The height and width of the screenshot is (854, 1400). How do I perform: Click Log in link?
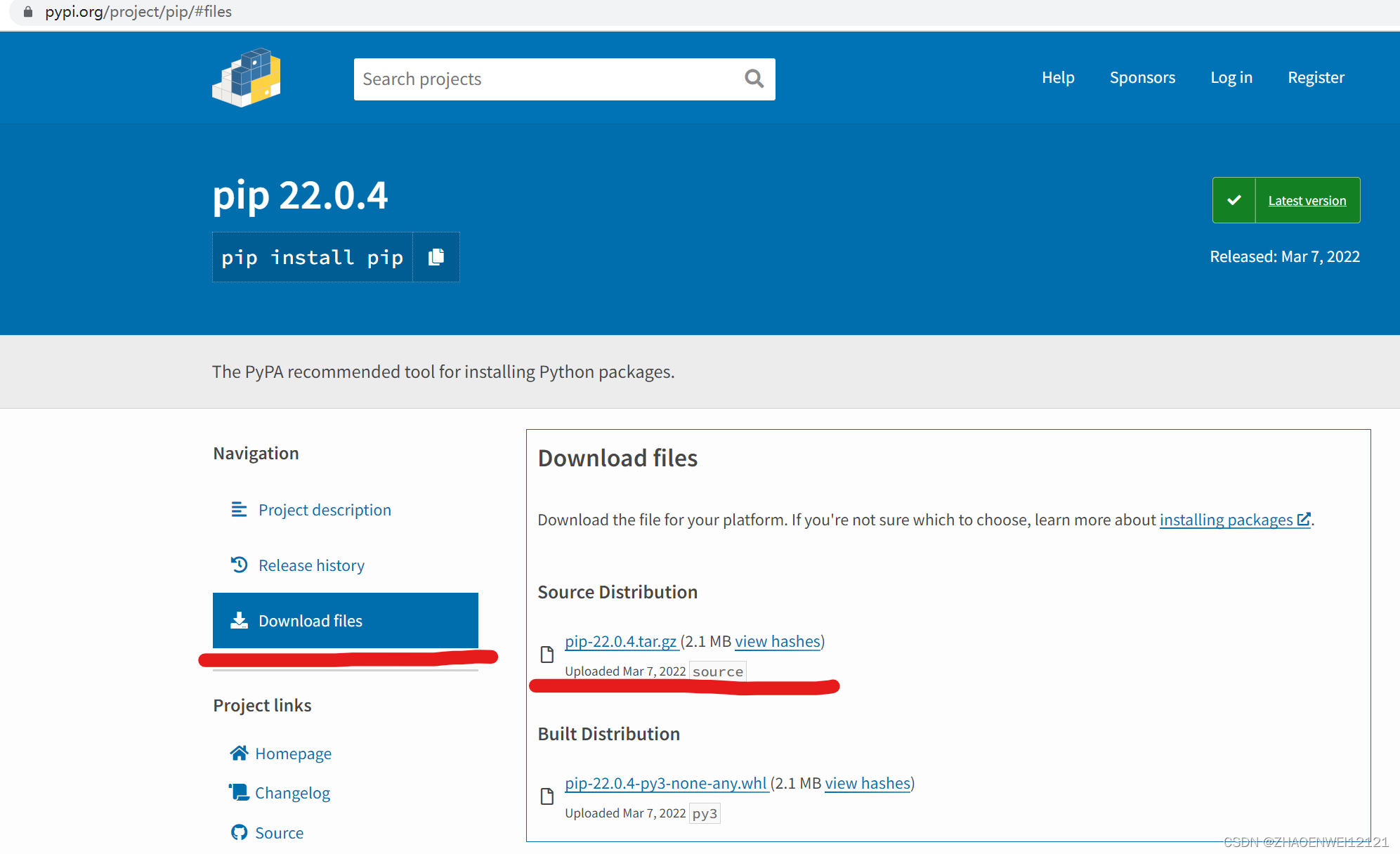[1231, 77]
